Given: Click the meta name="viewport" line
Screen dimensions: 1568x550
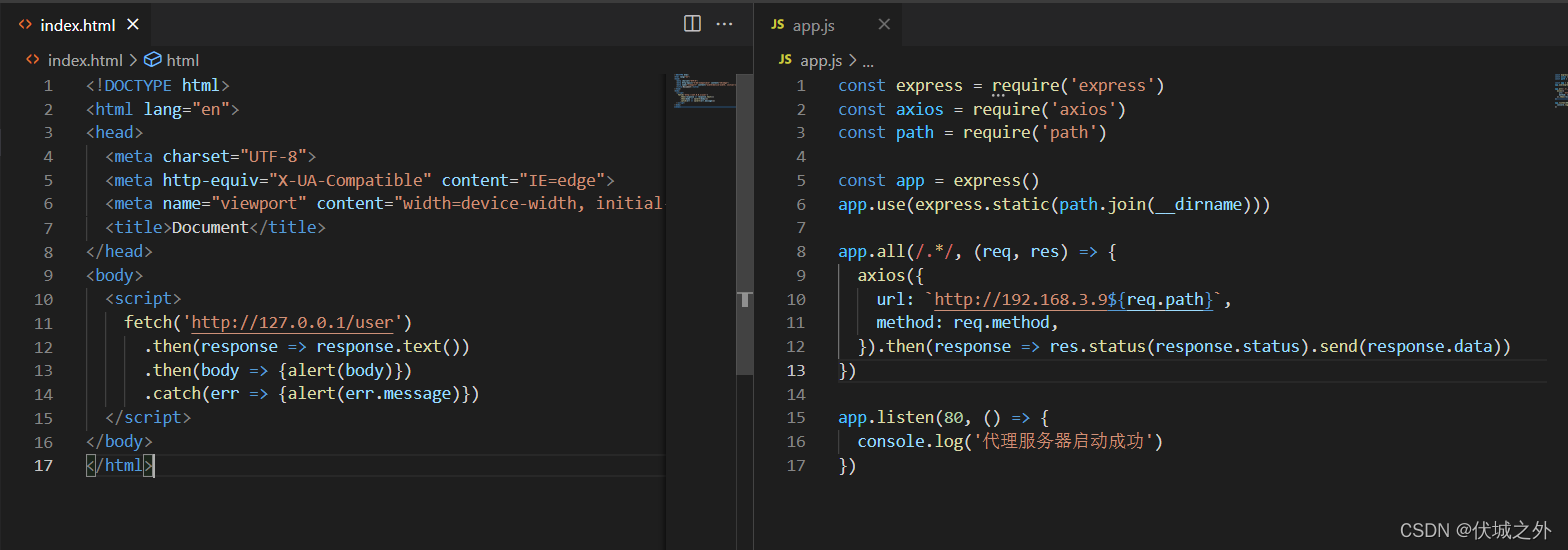Looking at the screenshot, I should coord(384,204).
